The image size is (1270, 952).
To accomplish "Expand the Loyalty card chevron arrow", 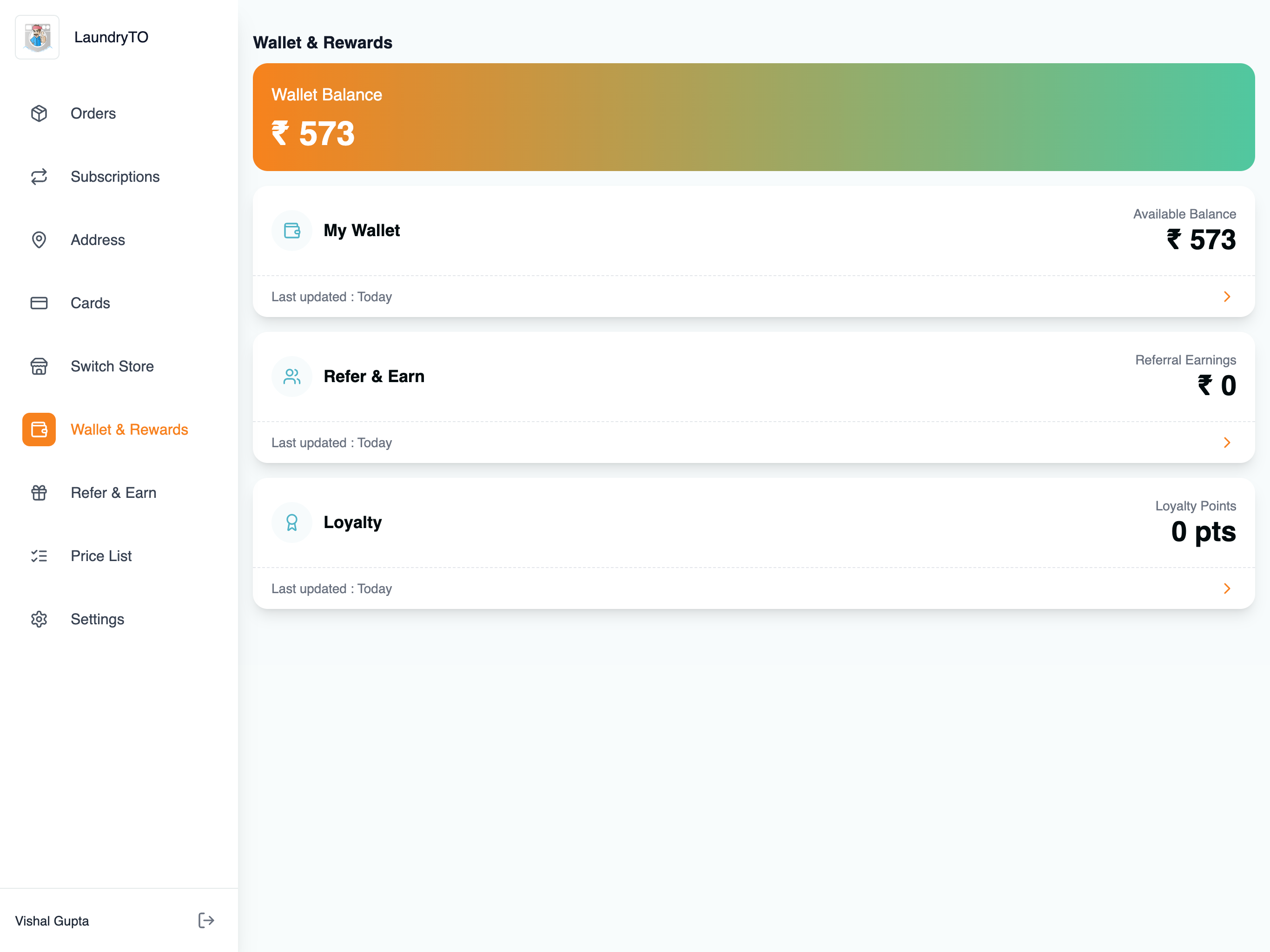I will [1227, 588].
